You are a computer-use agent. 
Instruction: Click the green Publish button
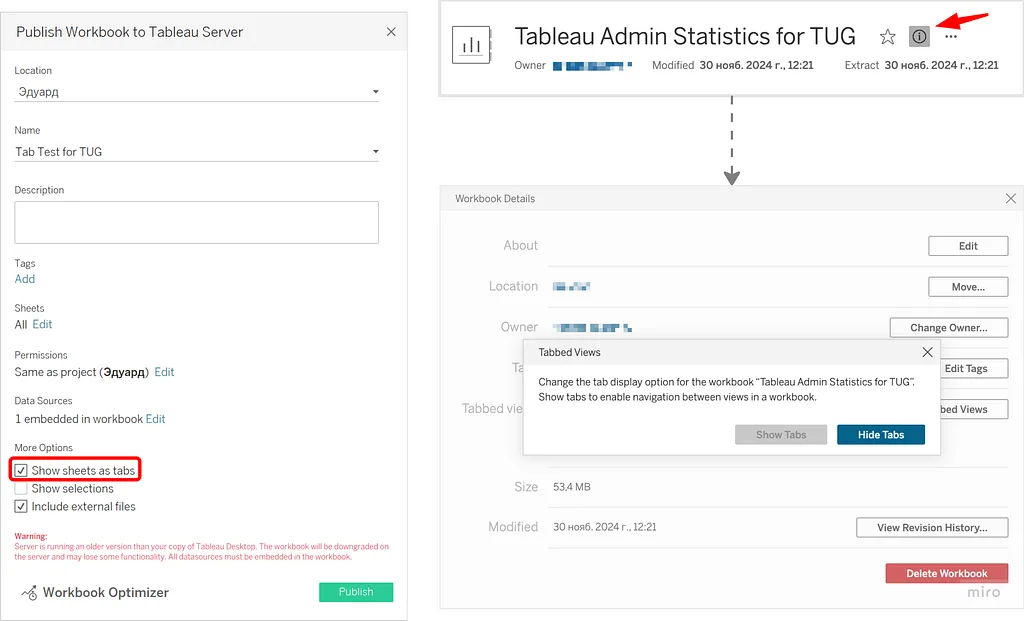356,592
